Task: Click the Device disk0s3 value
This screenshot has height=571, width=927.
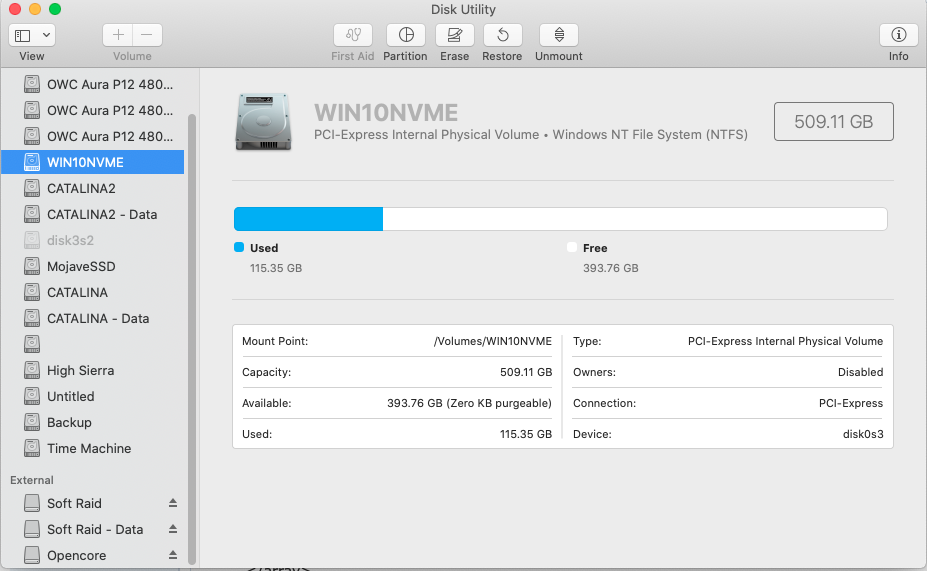Action: 863,434
